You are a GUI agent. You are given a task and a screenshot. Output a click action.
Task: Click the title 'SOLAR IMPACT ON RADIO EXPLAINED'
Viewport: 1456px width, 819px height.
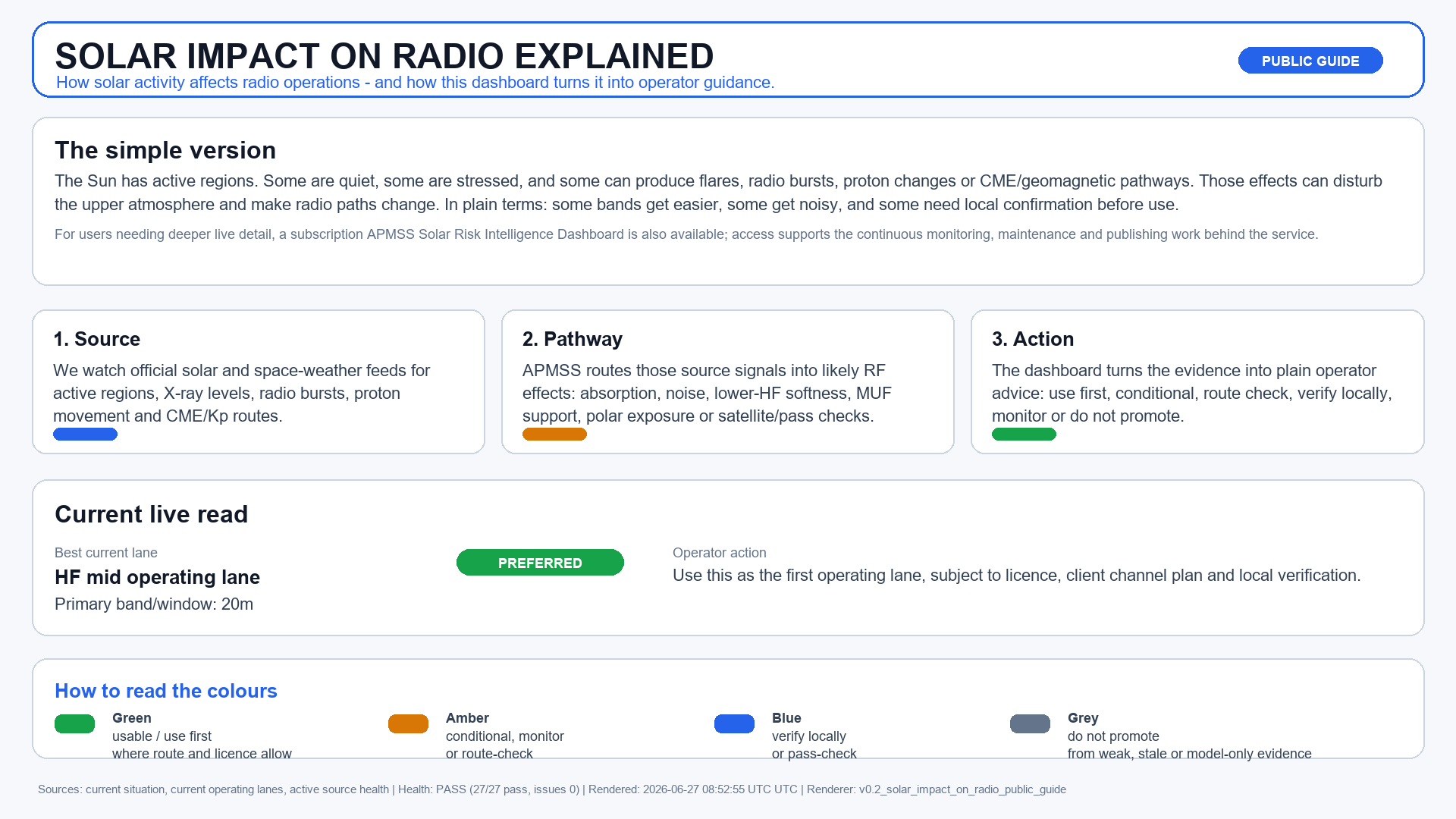coord(384,56)
